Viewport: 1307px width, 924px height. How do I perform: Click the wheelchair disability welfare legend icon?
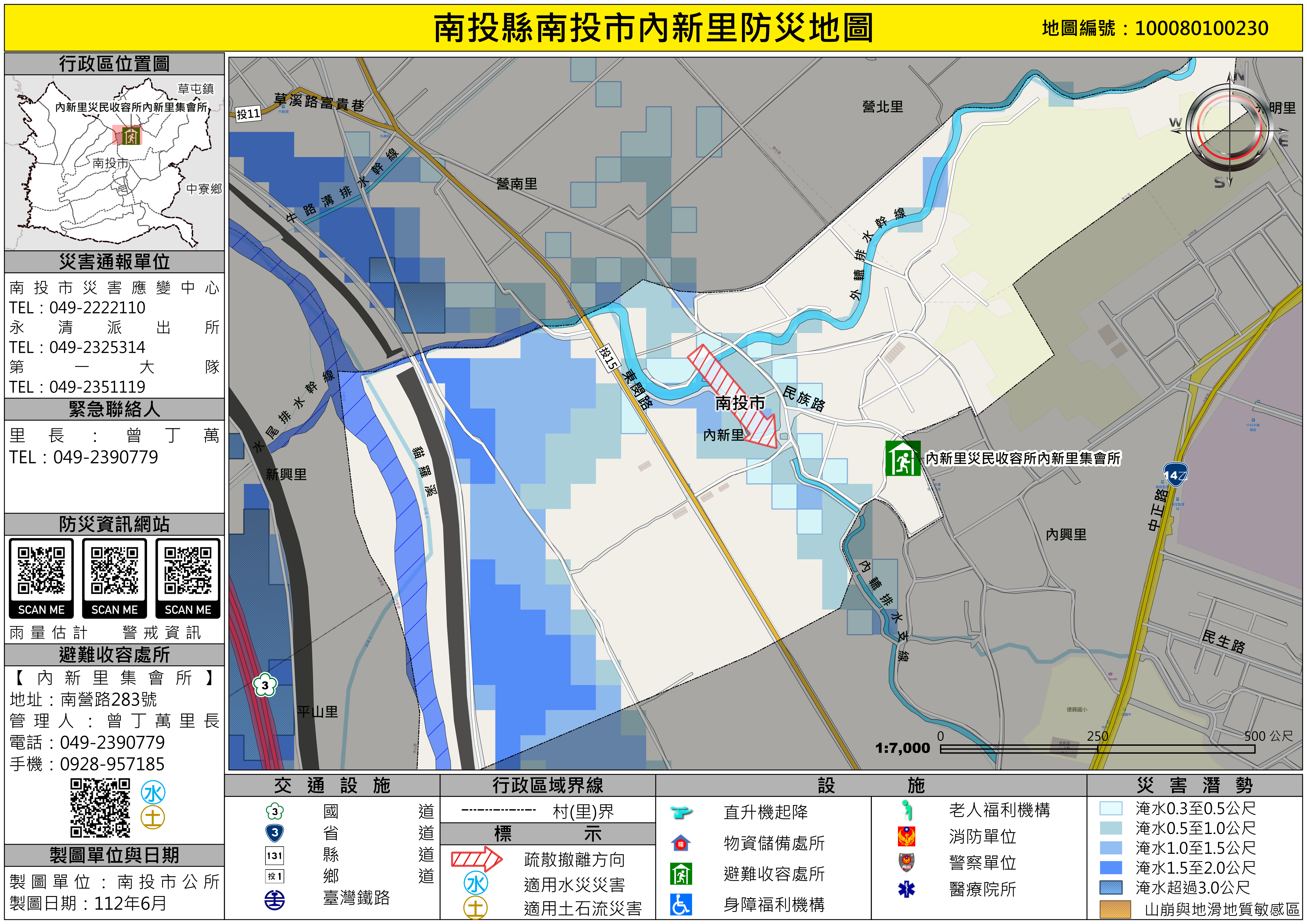click(x=681, y=905)
